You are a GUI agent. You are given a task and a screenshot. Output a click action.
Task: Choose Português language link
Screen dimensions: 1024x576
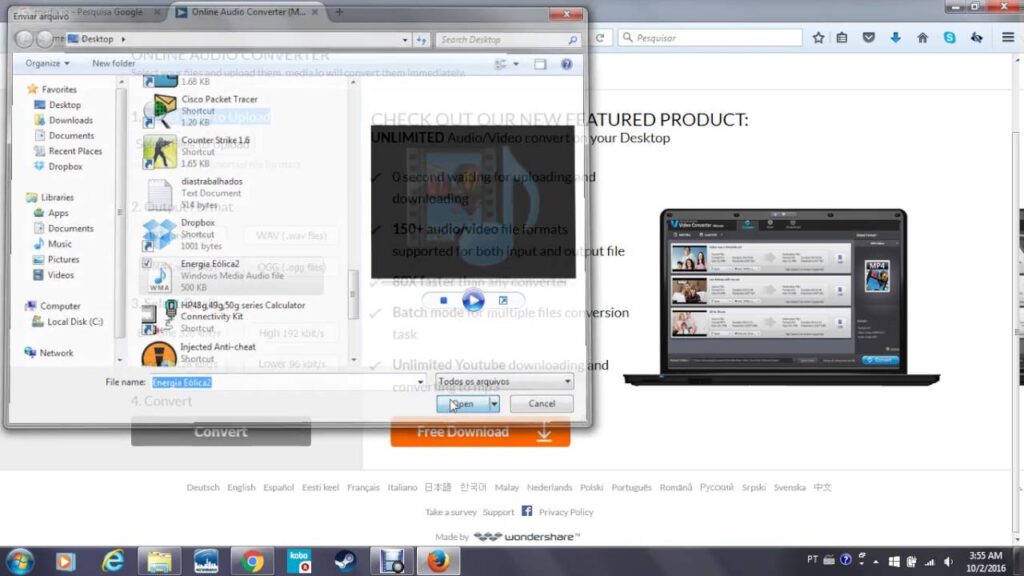pyautogui.click(x=631, y=487)
